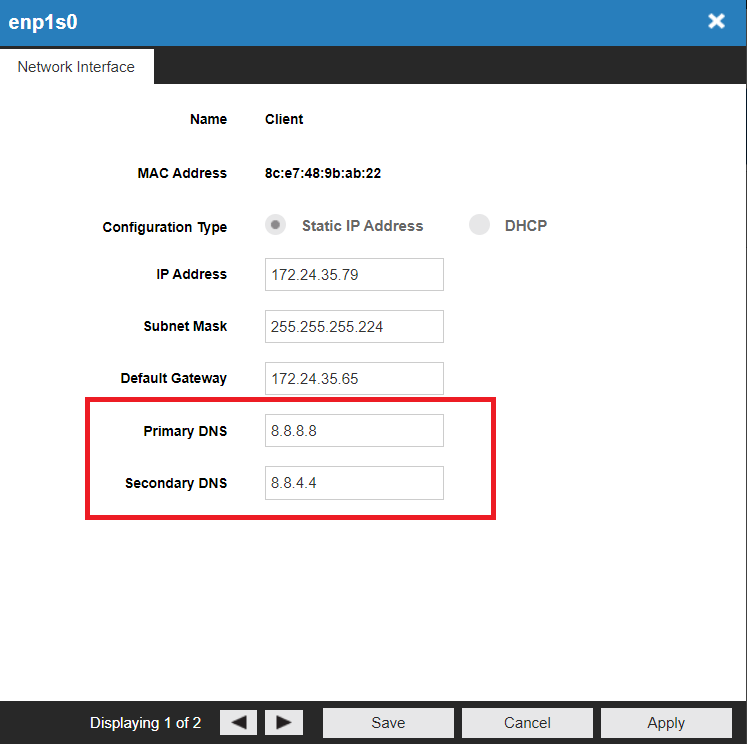Screen dimensions: 747x744
Task: Click the Save button
Action: tap(388, 722)
